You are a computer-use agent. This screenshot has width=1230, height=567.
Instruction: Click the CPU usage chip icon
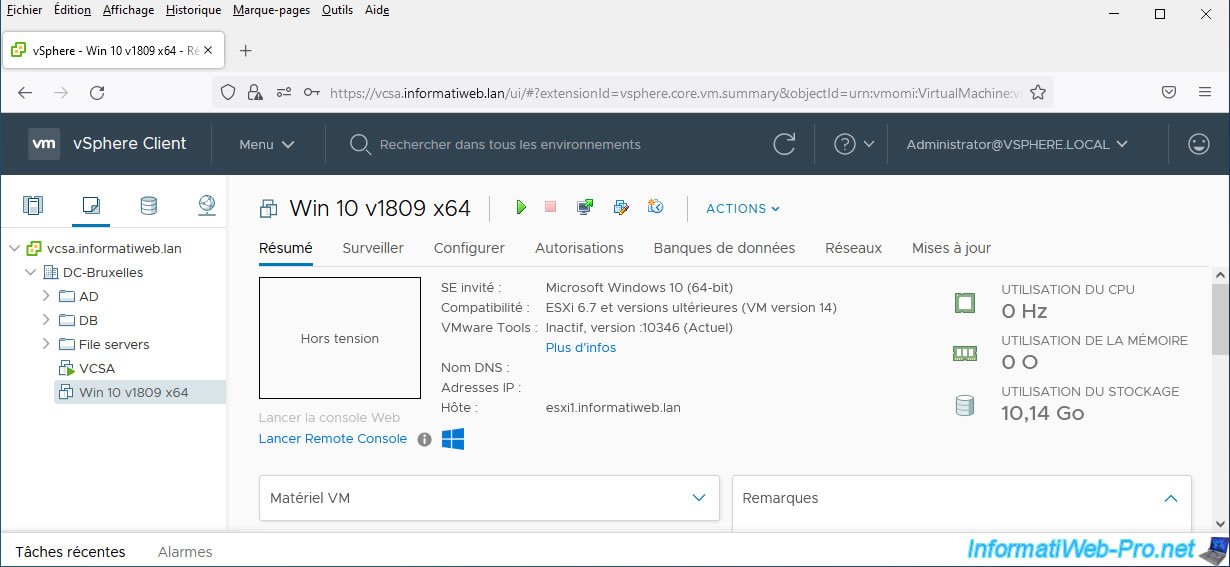click(x=964, y=302)
